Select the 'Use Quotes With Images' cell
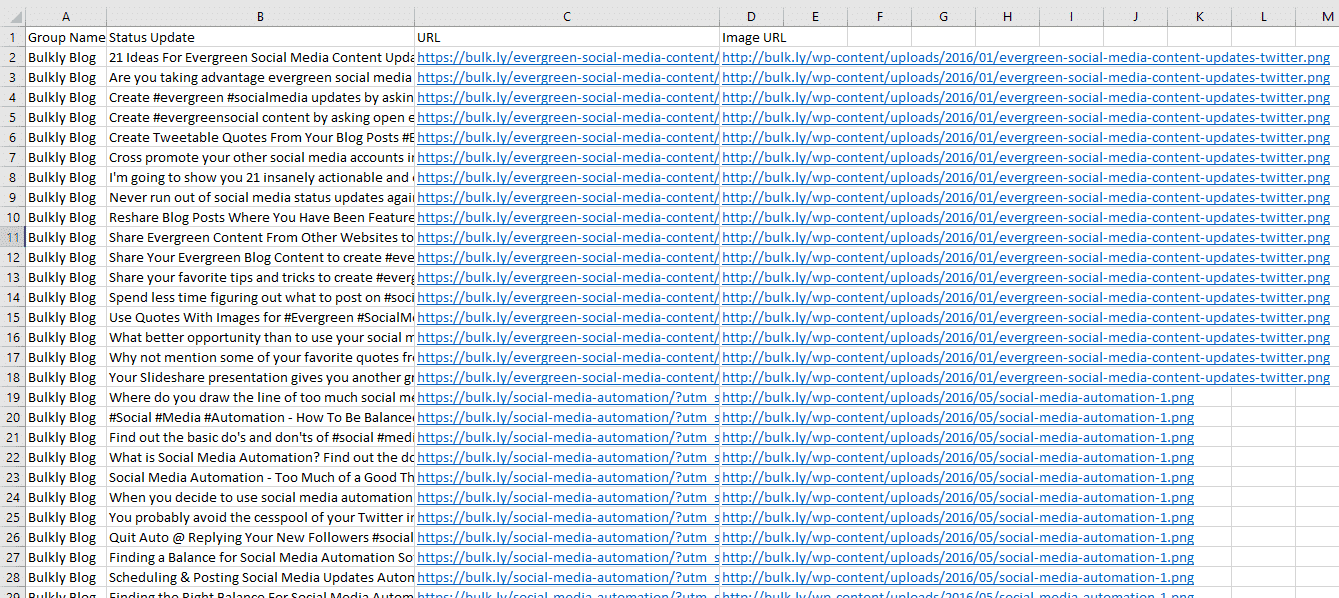 tap(260, 317)
